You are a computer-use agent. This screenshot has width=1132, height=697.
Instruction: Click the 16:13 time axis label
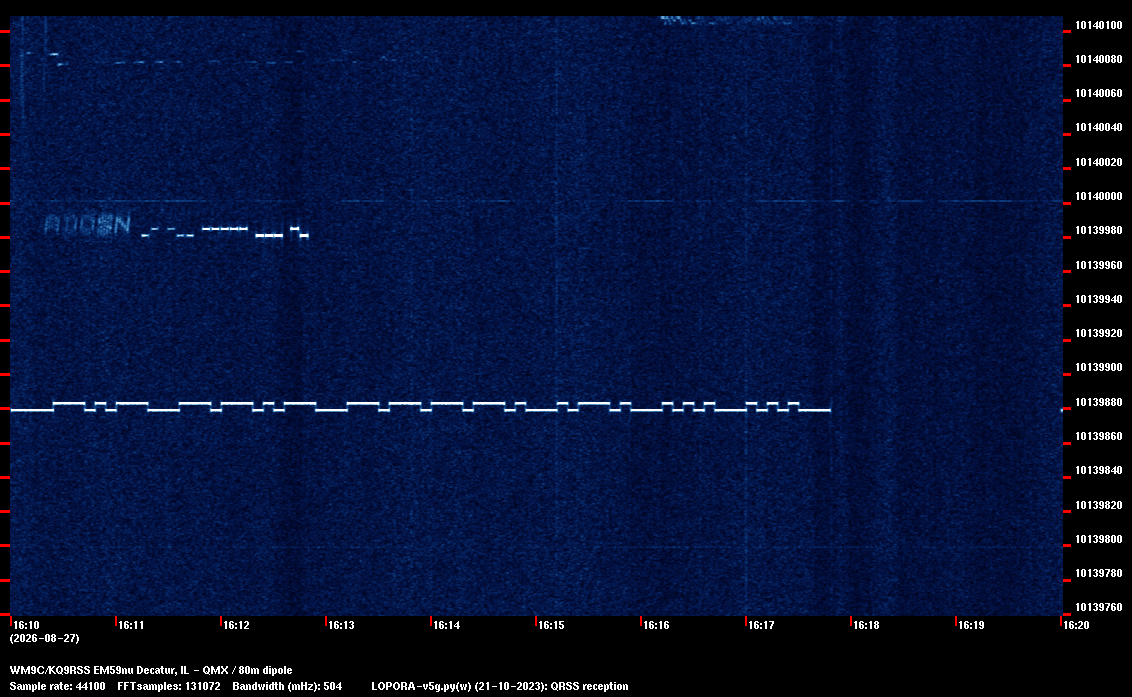pyautogui.click(x=341, y=625)
